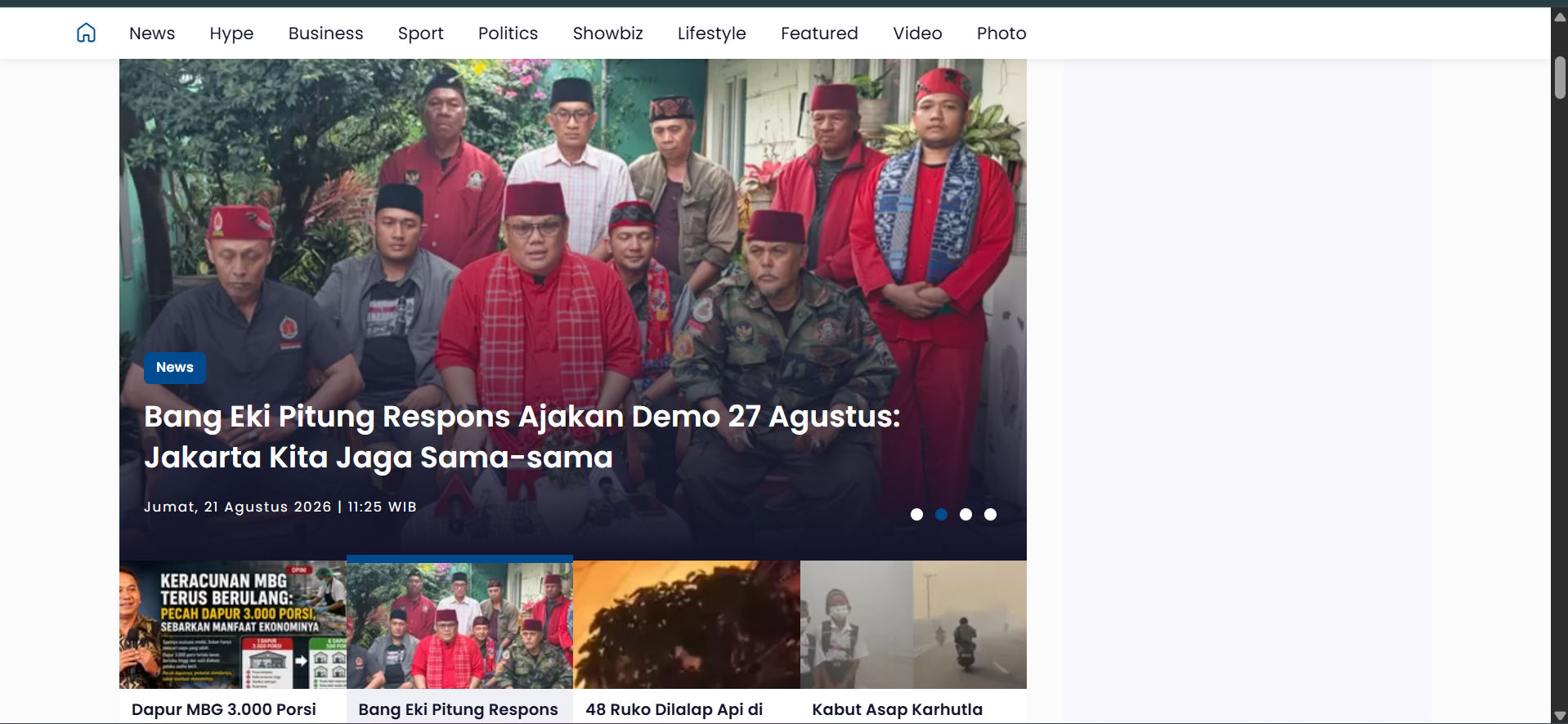
Task: Open headline Bang Eki Pitung Respons Ajakan Demo
Action: coord(522,436)
